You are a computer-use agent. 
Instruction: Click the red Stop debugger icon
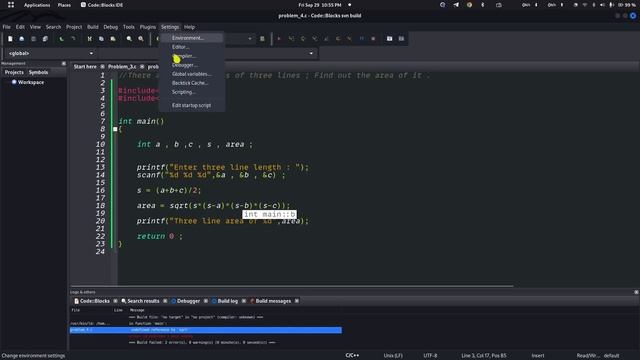tap(373, 39)
